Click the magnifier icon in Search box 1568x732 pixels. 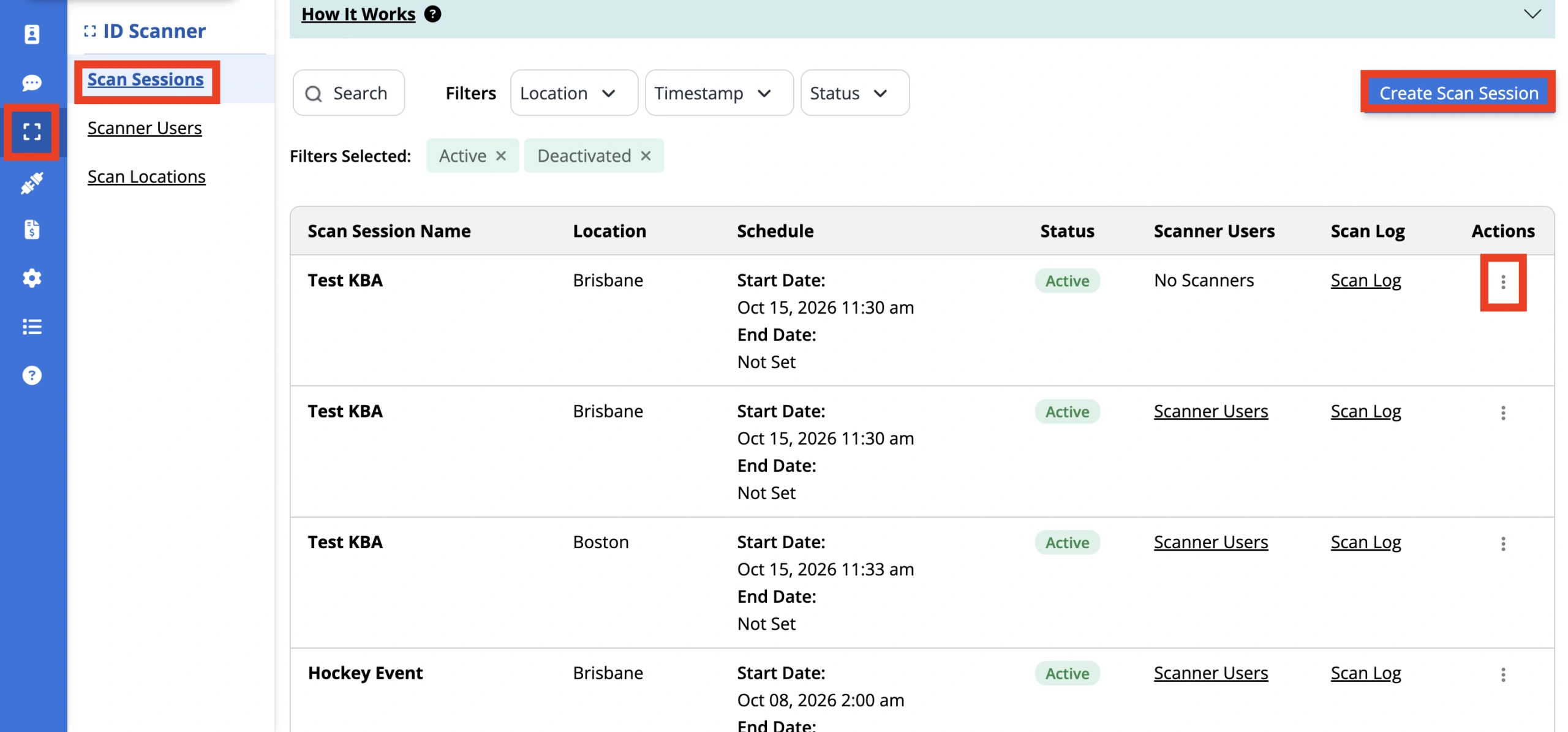pyautogui.click(x=314, y=94)
